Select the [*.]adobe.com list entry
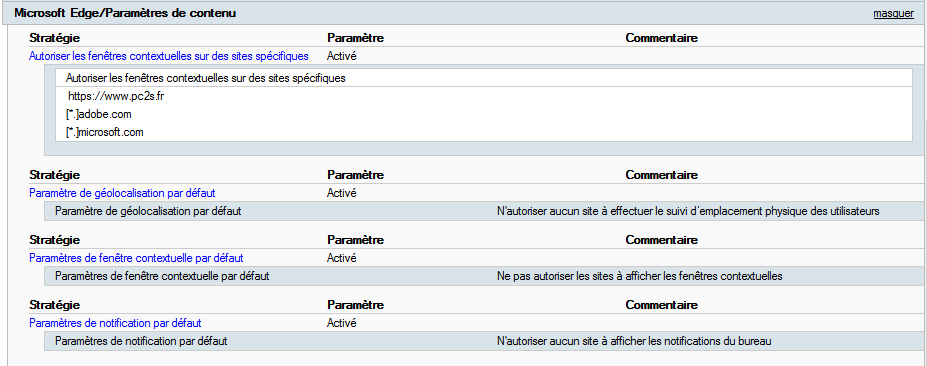Screen dimensions: 927x366 coord(99,114)
